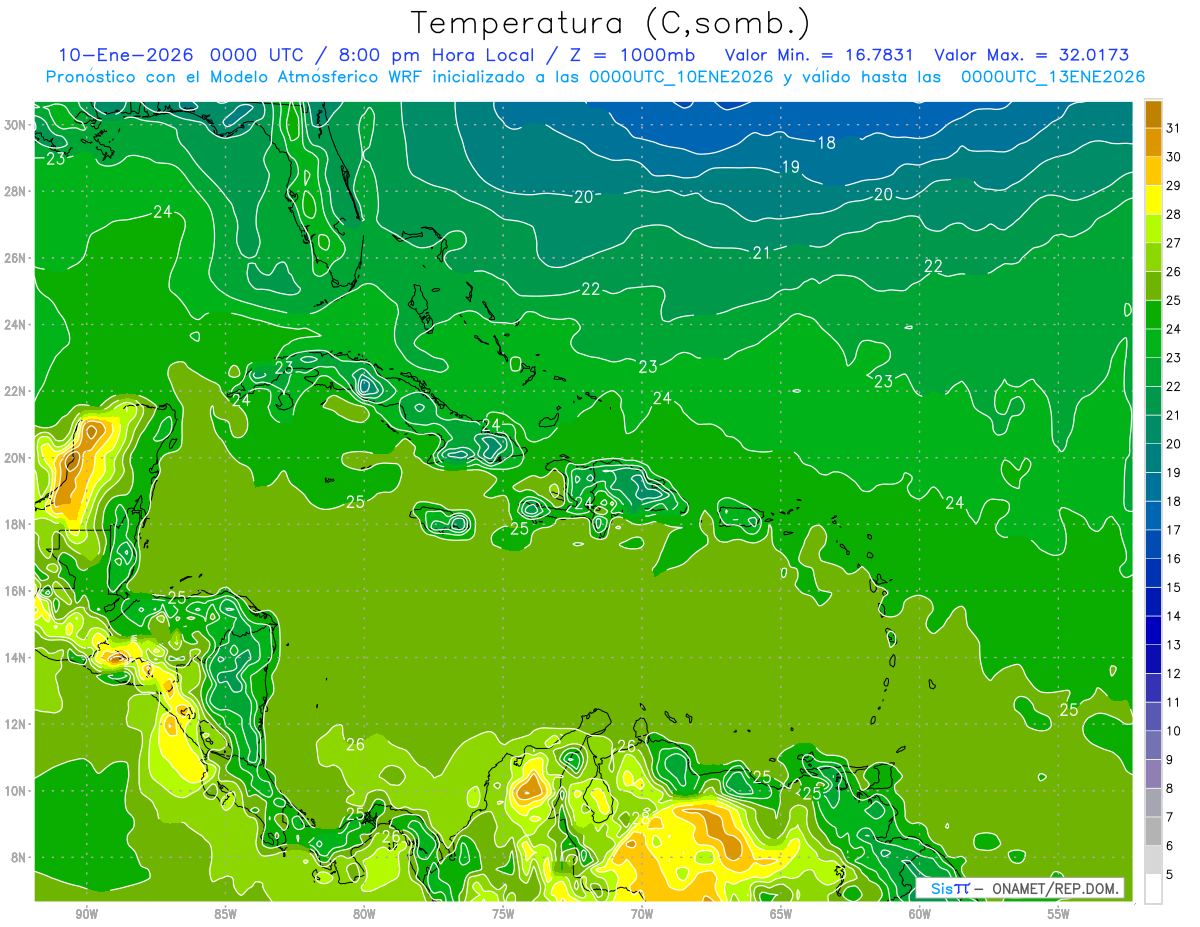Click the "16N" latitude axis label
This screenshot has width=1200, height=927.
pyautogui.click(x=16, y=591)
